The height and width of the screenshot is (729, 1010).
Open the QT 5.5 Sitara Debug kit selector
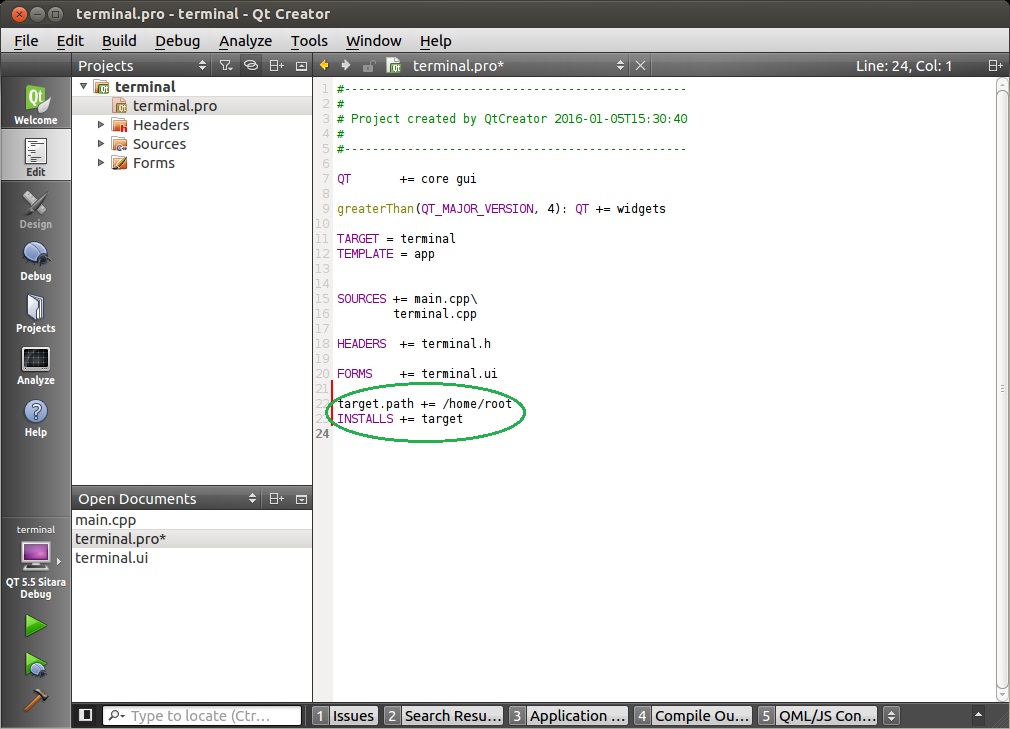point(35,562)
